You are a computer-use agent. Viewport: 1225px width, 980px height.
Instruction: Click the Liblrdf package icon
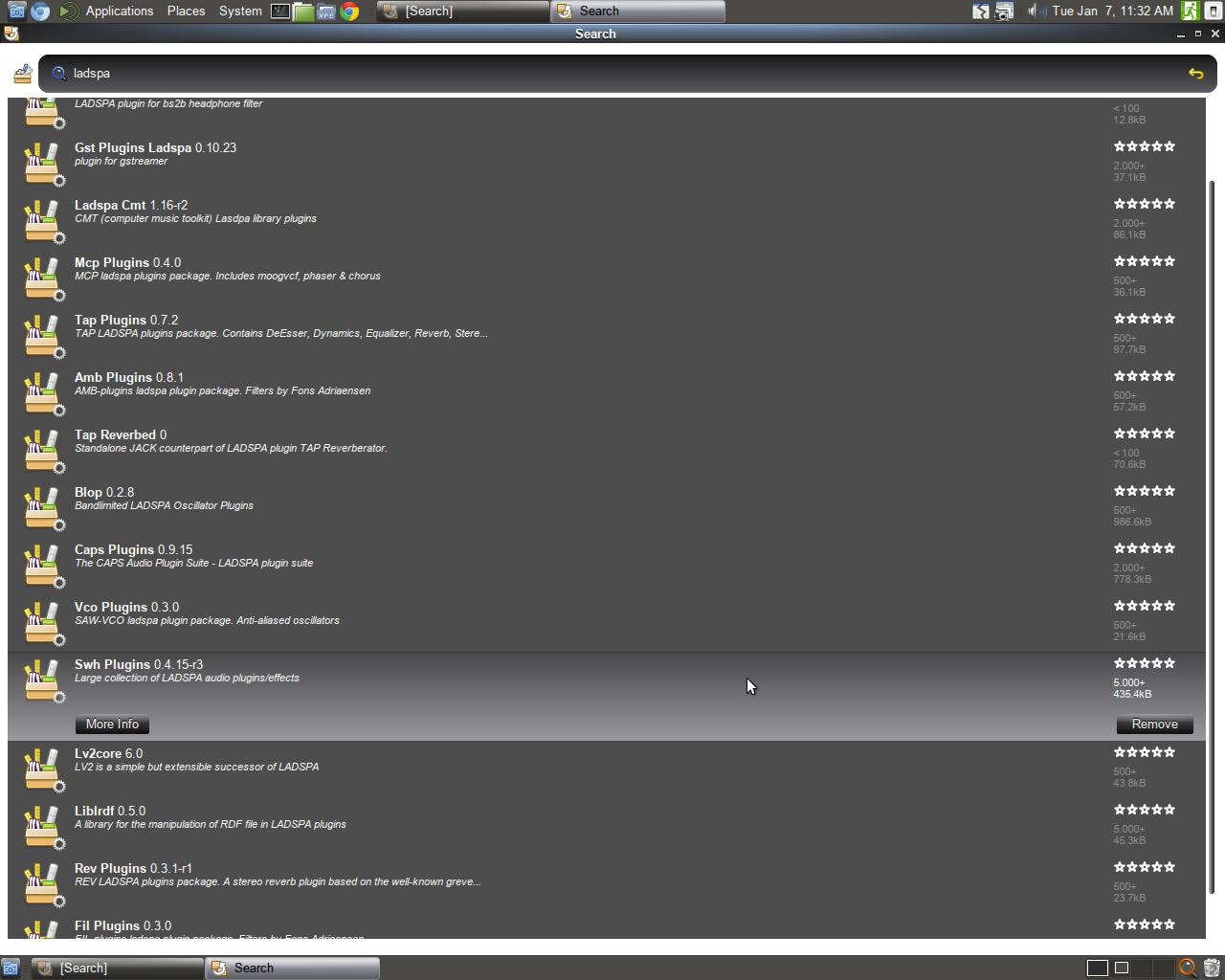coord(43,826)
